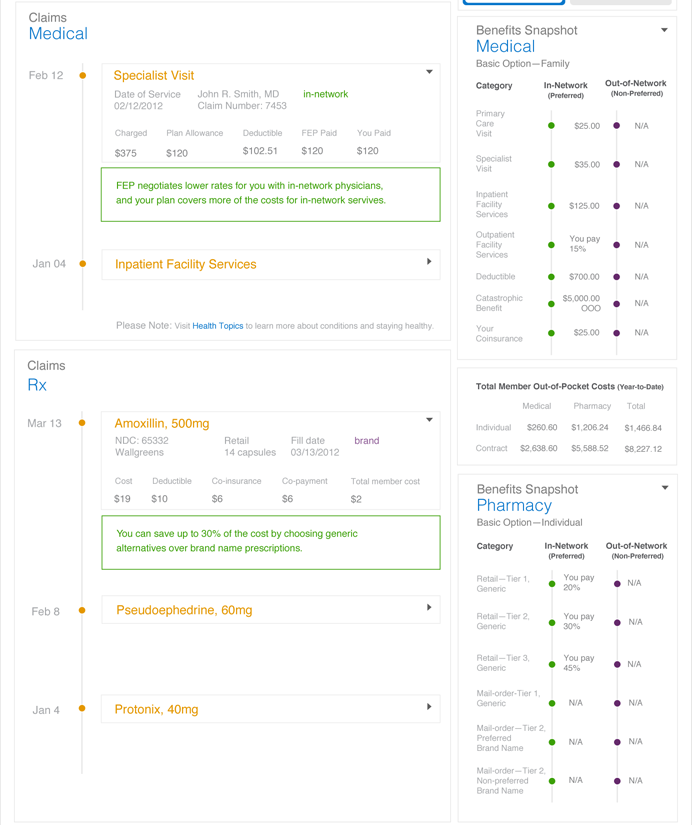Click green dot for Outpatient Facility Services
The image size is (692, 825).
pos(551,245)
